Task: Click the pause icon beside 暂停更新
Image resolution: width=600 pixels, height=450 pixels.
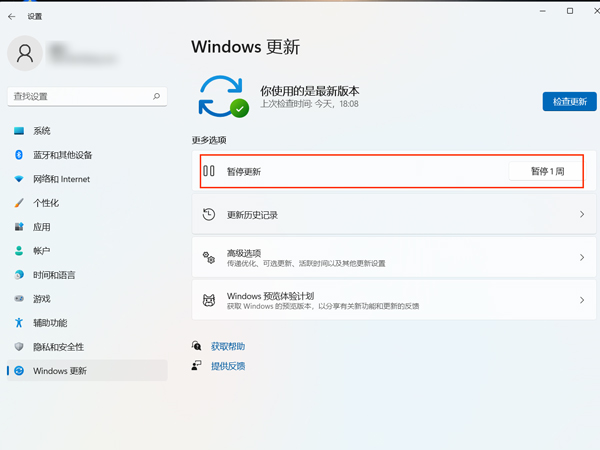Action: pyautogui.click(x=209, y=171)
